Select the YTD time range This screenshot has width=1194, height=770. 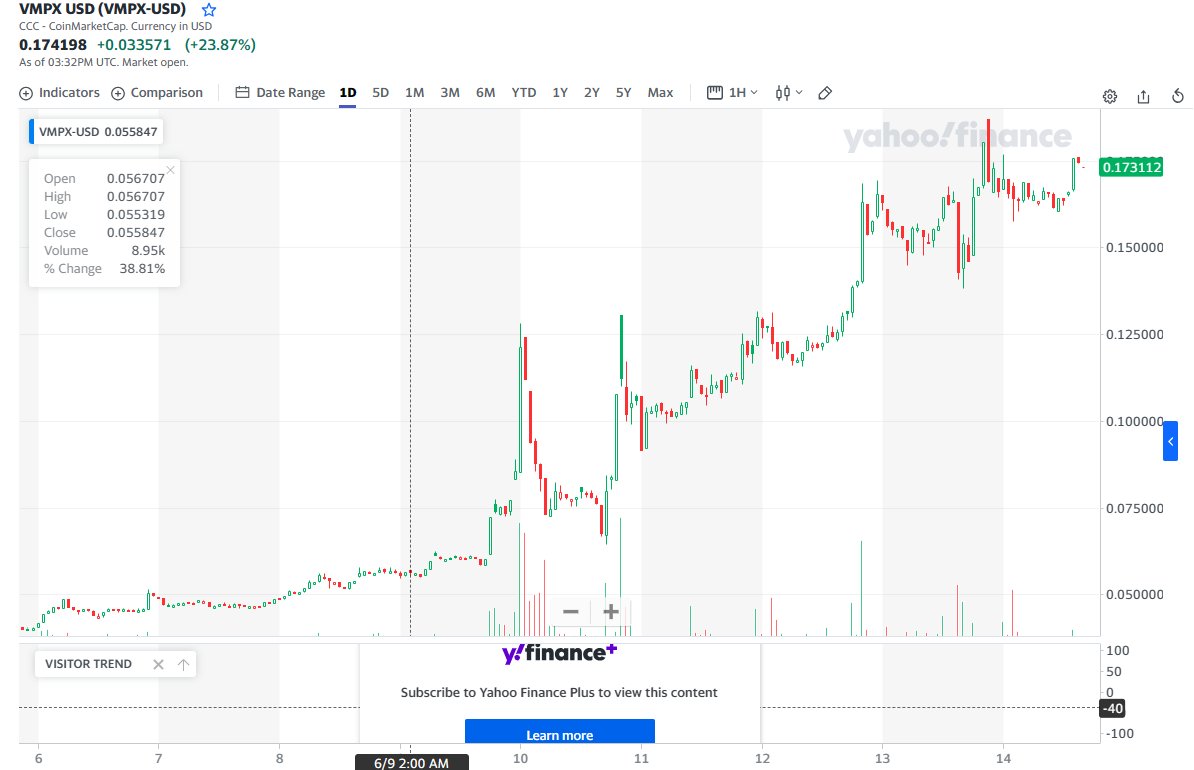click(524, 93)
